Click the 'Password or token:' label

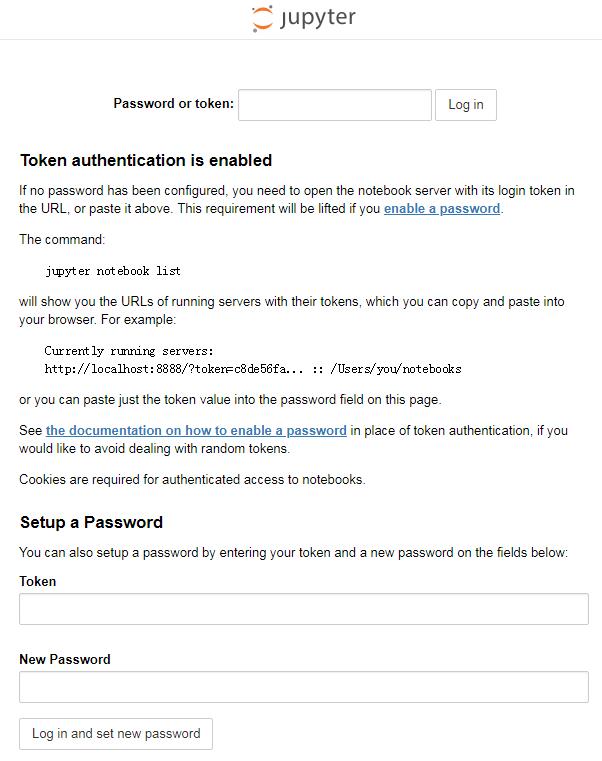[173, 104]
